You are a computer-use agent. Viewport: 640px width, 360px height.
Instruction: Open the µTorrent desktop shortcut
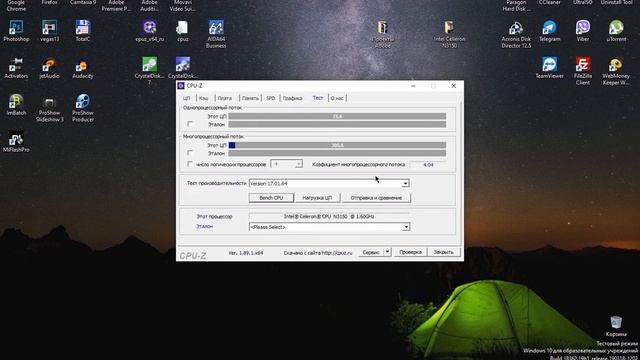tap(616, 31)
